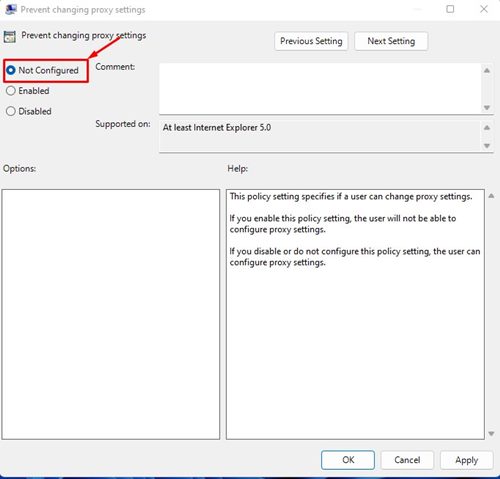This screenshot has height=479, width=500.
Task: Click inside the Comment text field
Action: (x=320, y=89)
